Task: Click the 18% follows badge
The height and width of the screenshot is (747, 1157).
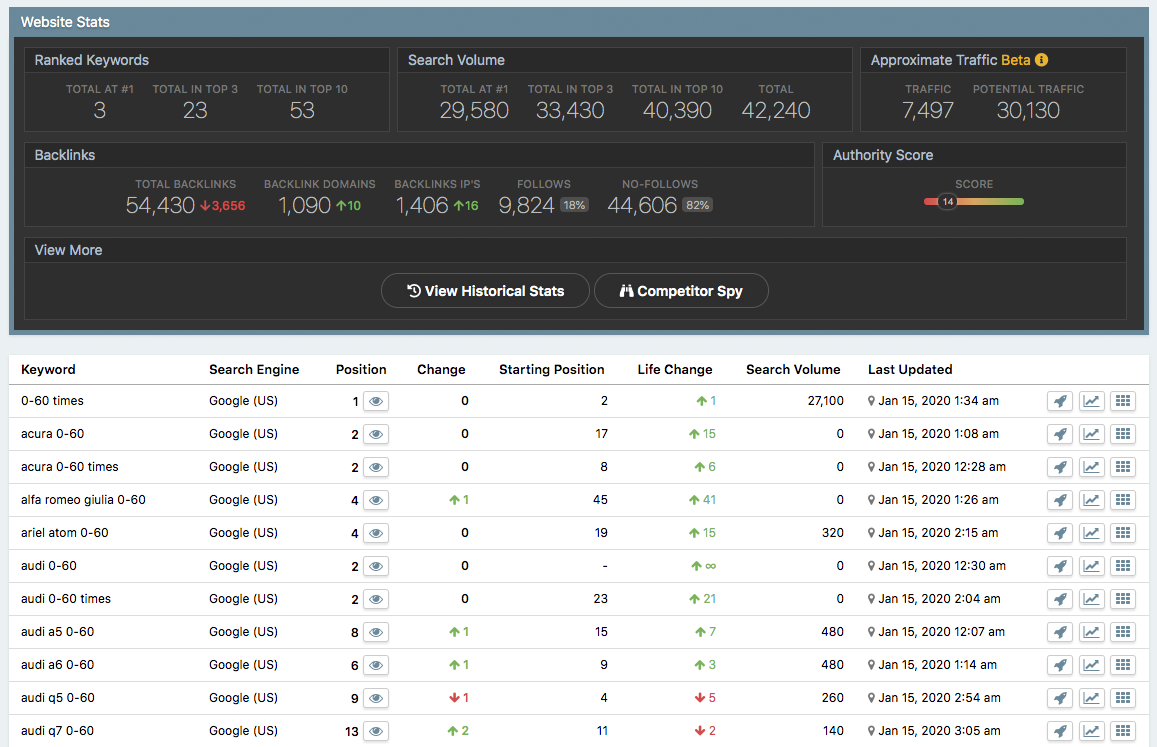Action: [574, 205]
